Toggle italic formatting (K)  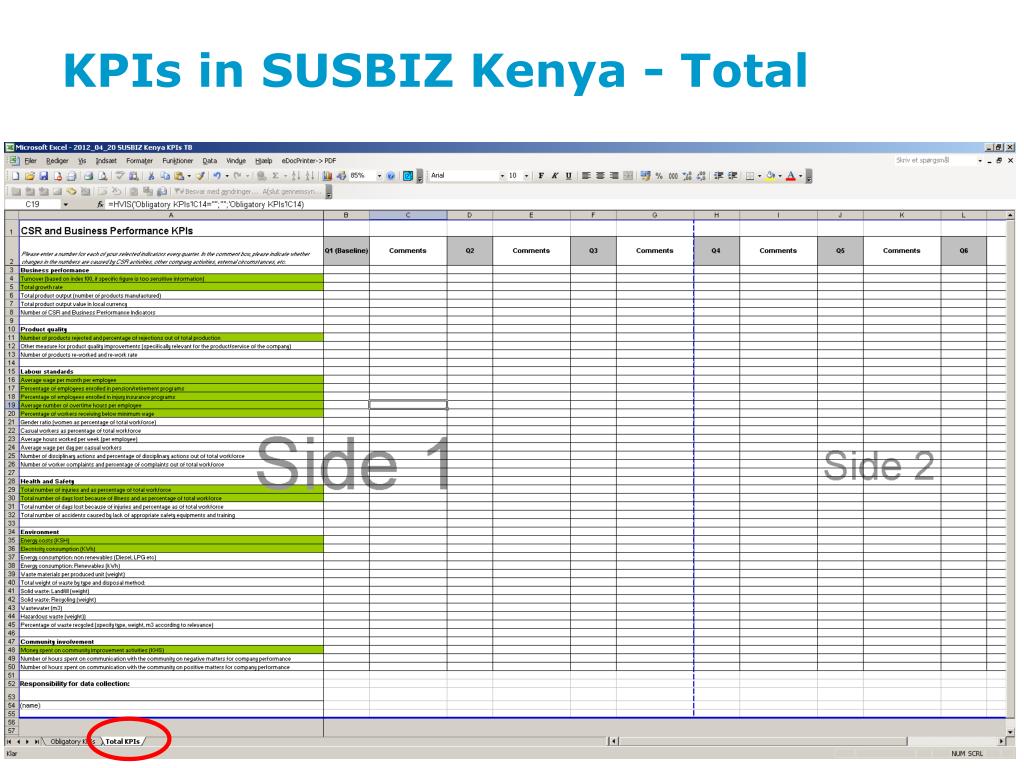click(x=555, y=176)
